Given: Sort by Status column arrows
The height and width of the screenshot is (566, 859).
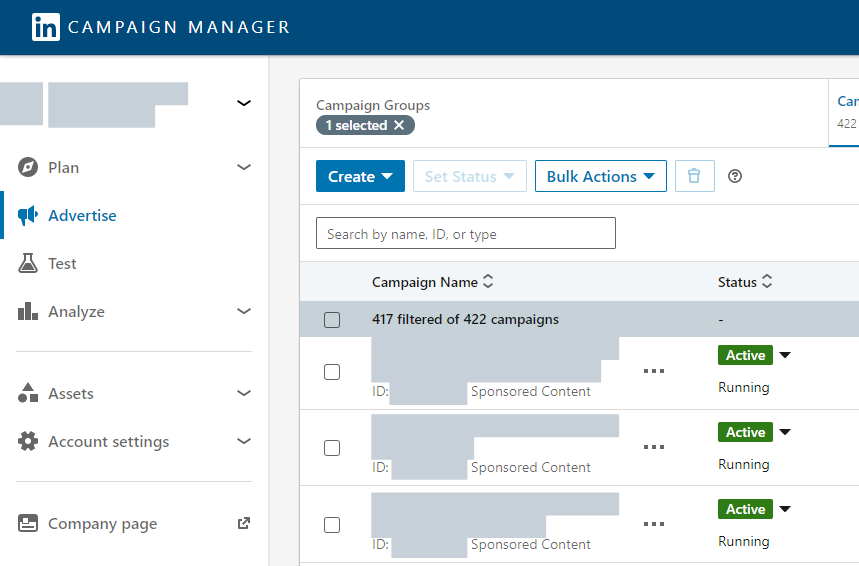Looking at the screenshot, I should click(x=767, y=282).
